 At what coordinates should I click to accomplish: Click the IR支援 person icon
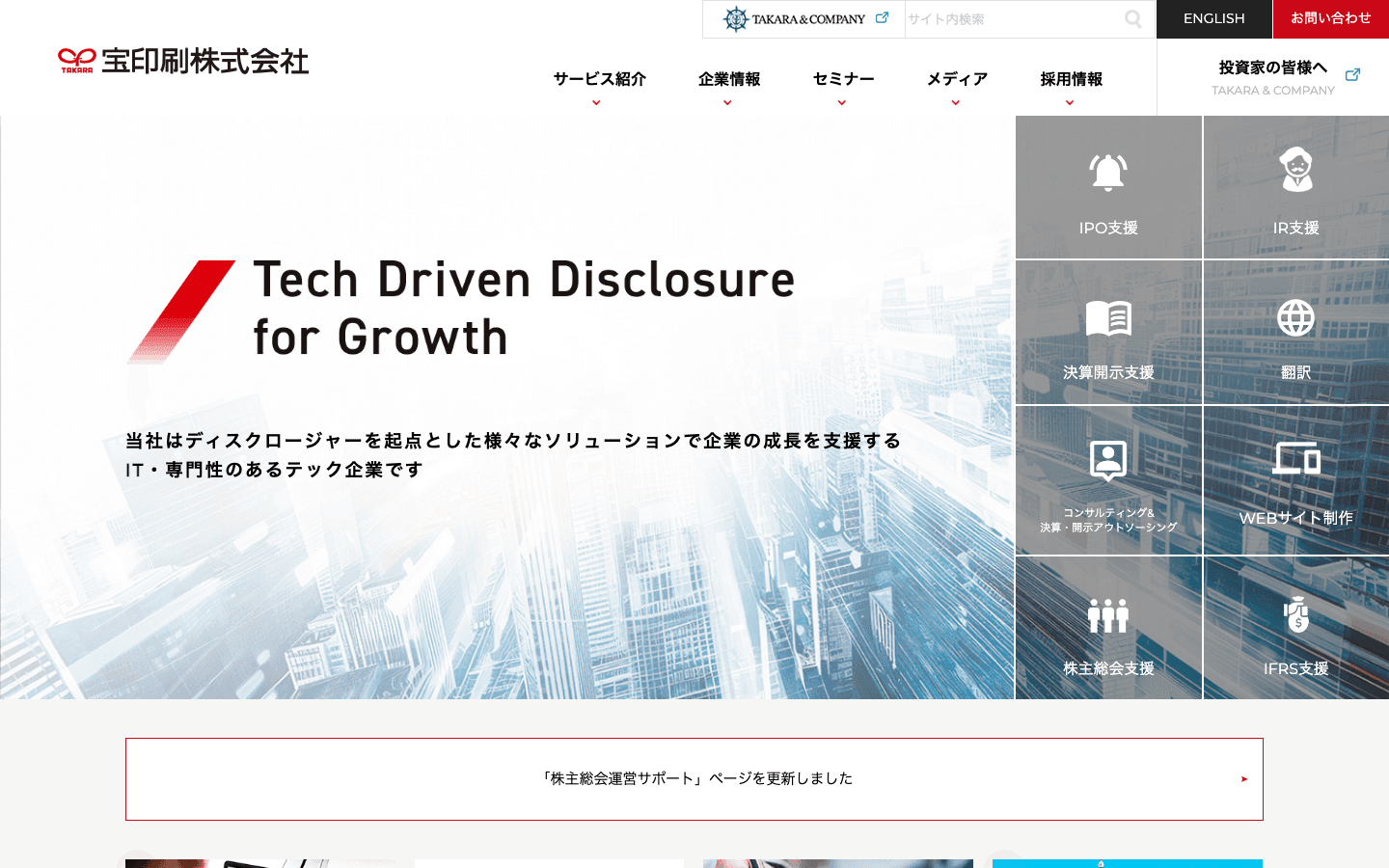click(x=1296, y=170)
